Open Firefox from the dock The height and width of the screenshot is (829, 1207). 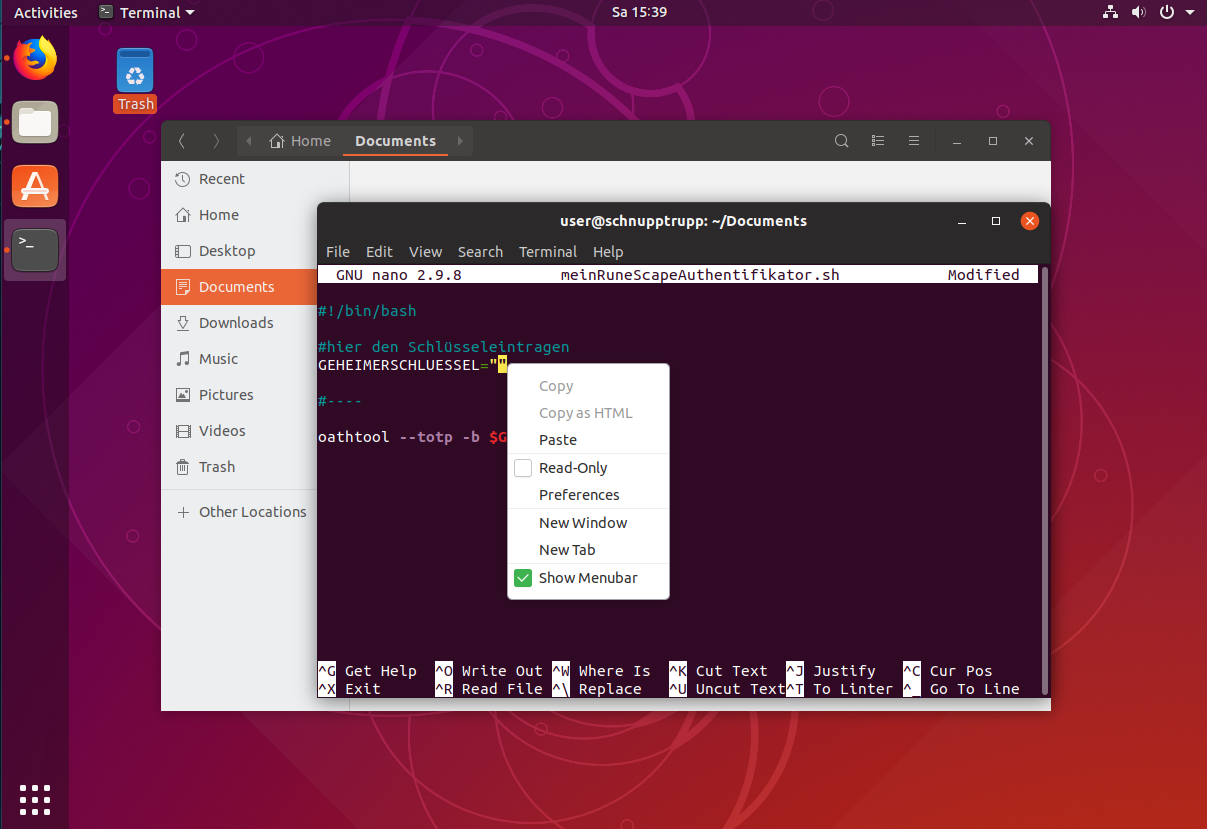(x=35, y=59)
